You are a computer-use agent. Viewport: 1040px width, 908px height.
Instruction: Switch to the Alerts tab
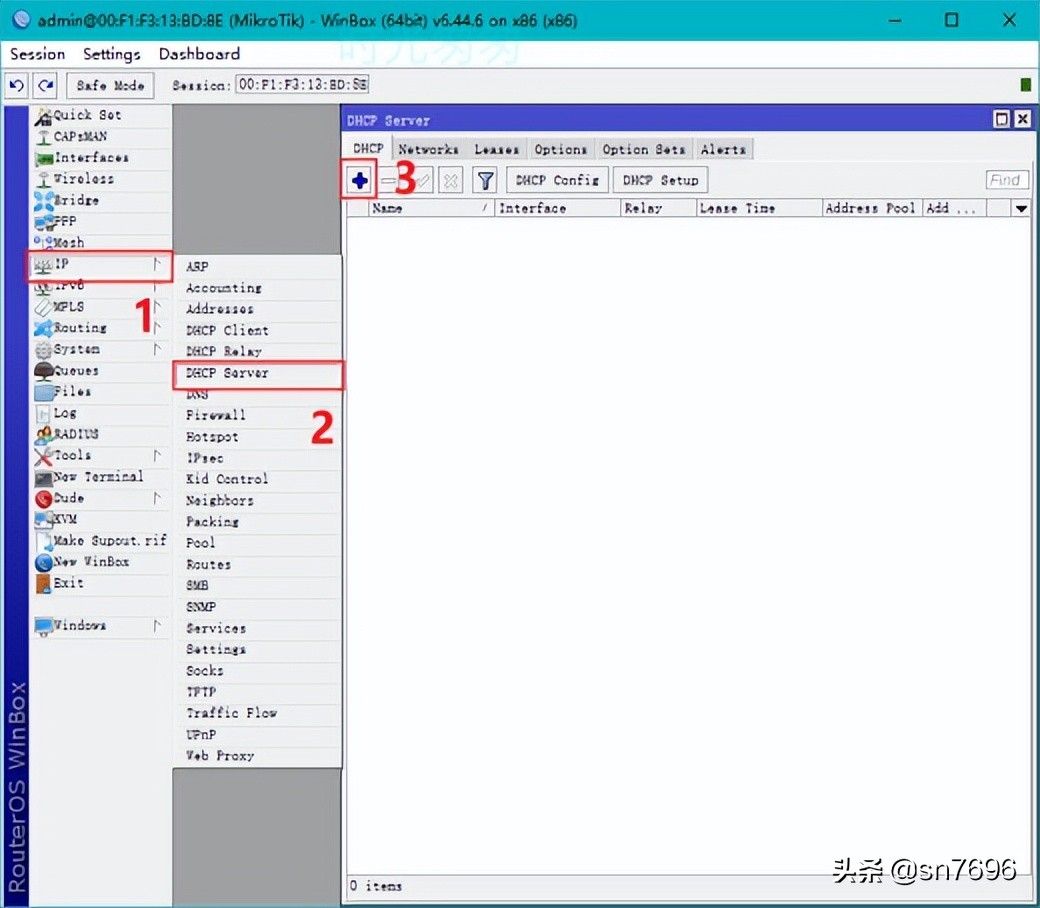click(724, 149)
